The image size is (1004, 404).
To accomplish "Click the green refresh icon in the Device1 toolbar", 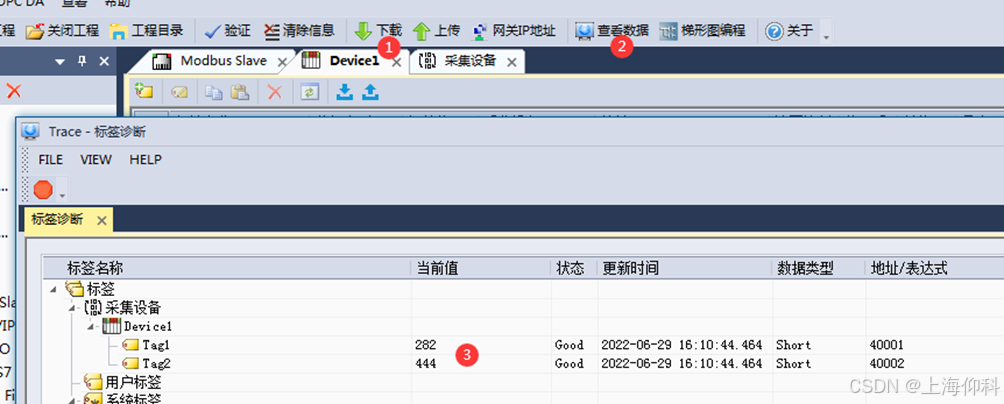I will pyautogui.click(x=309, y=93).
